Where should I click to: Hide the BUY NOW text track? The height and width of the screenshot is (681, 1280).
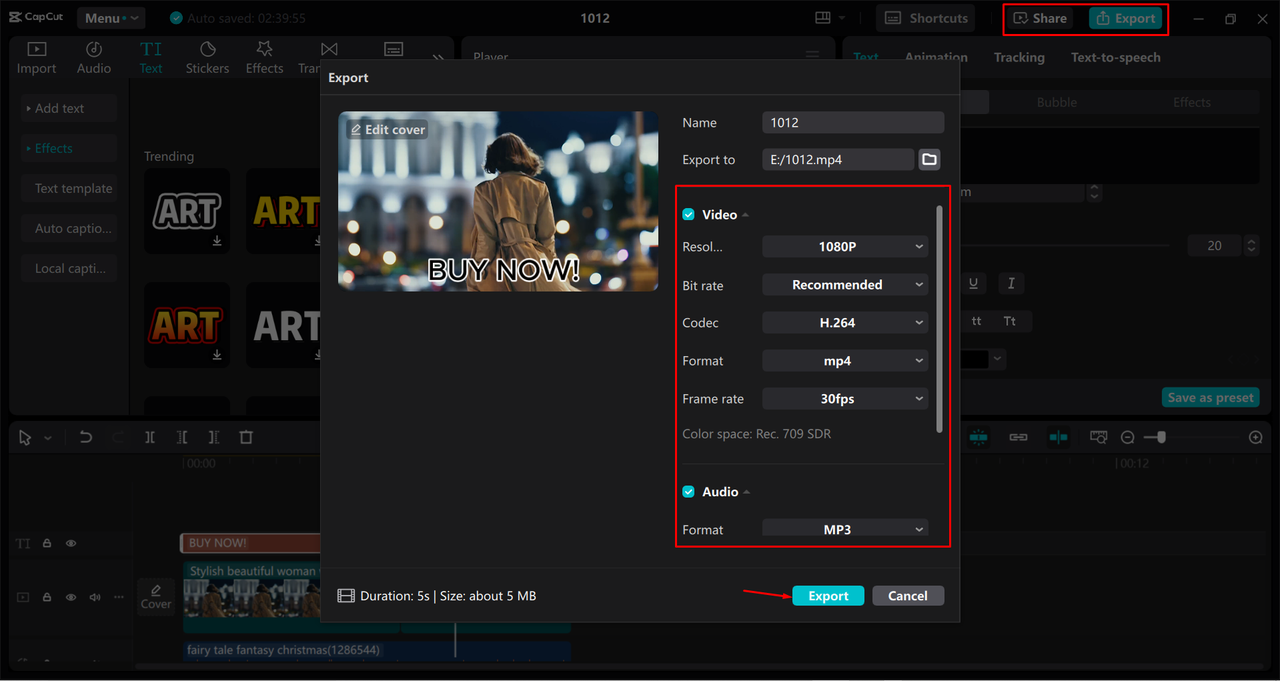tap(71, 543)
